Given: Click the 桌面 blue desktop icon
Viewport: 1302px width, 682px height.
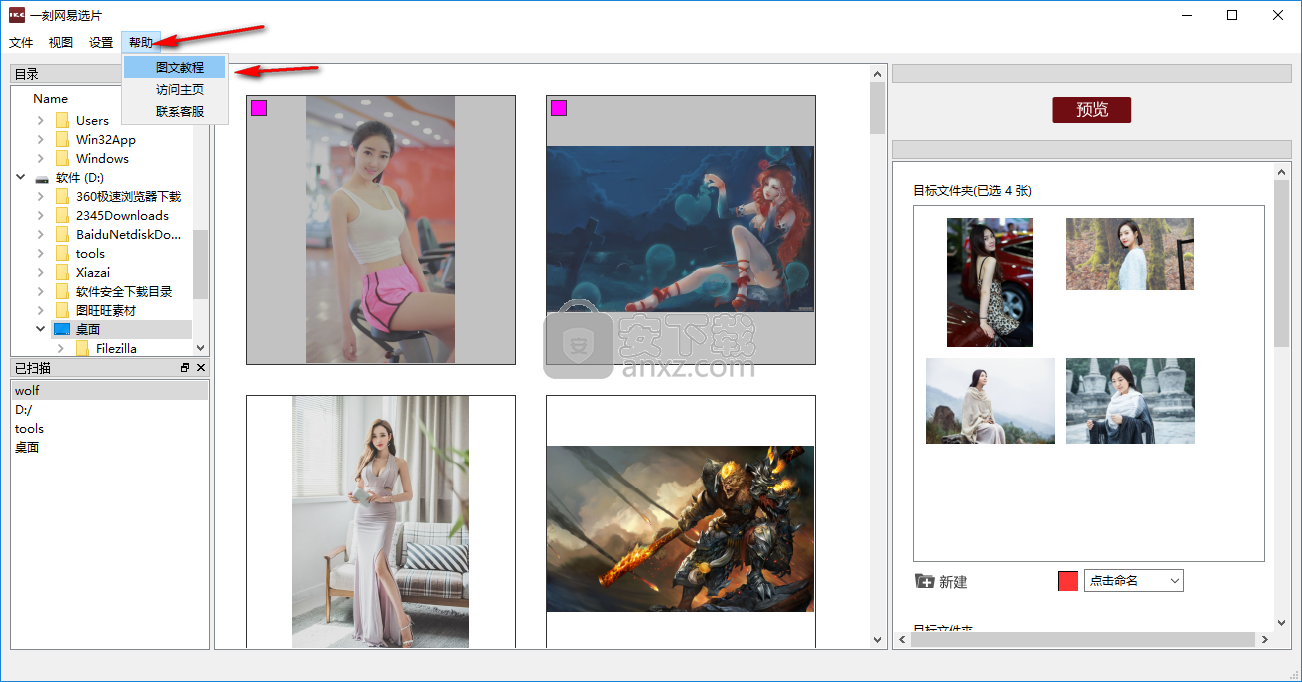Looking at the screenshot, I should pos(63,329).
